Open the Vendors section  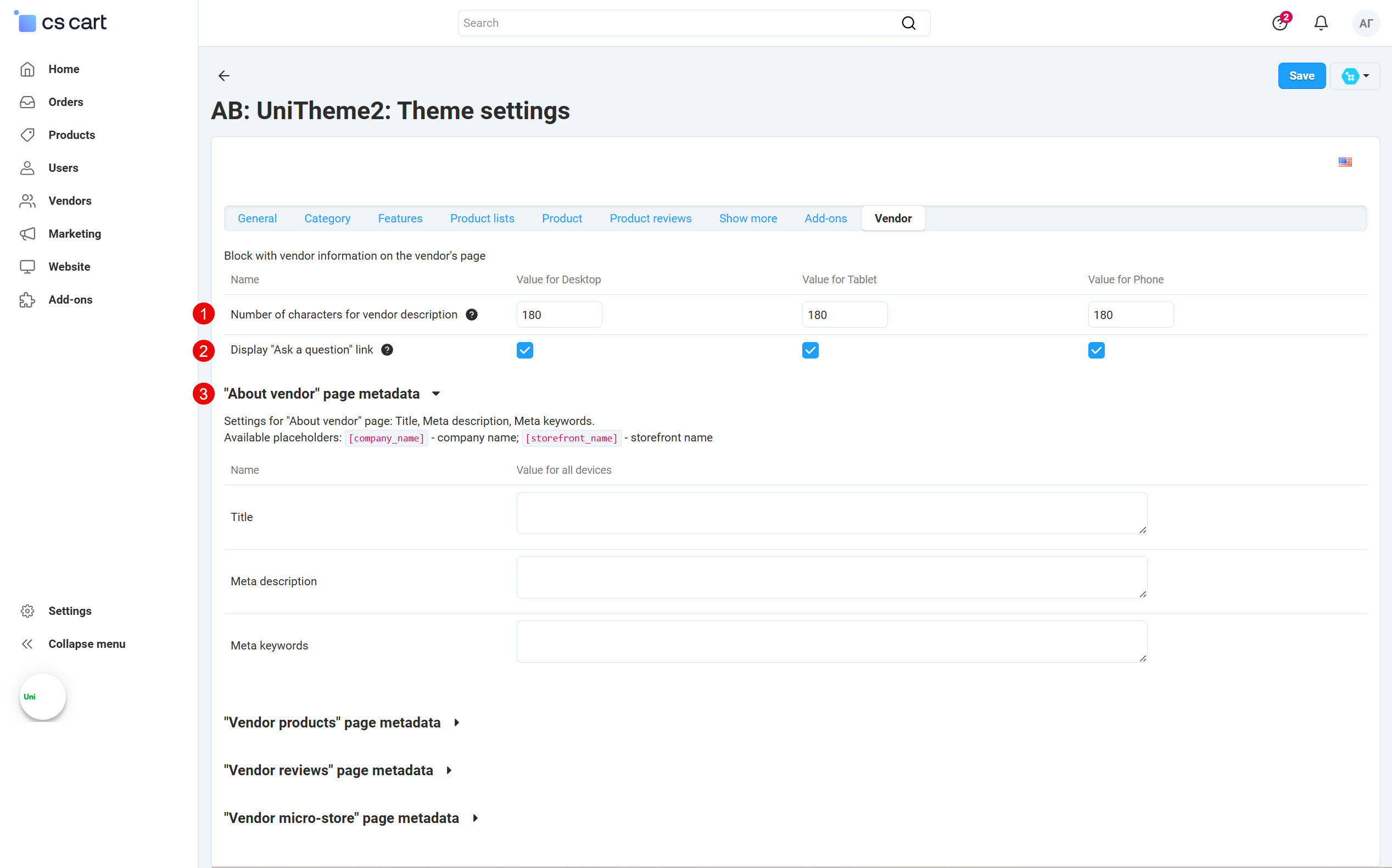tap(69, 200)
